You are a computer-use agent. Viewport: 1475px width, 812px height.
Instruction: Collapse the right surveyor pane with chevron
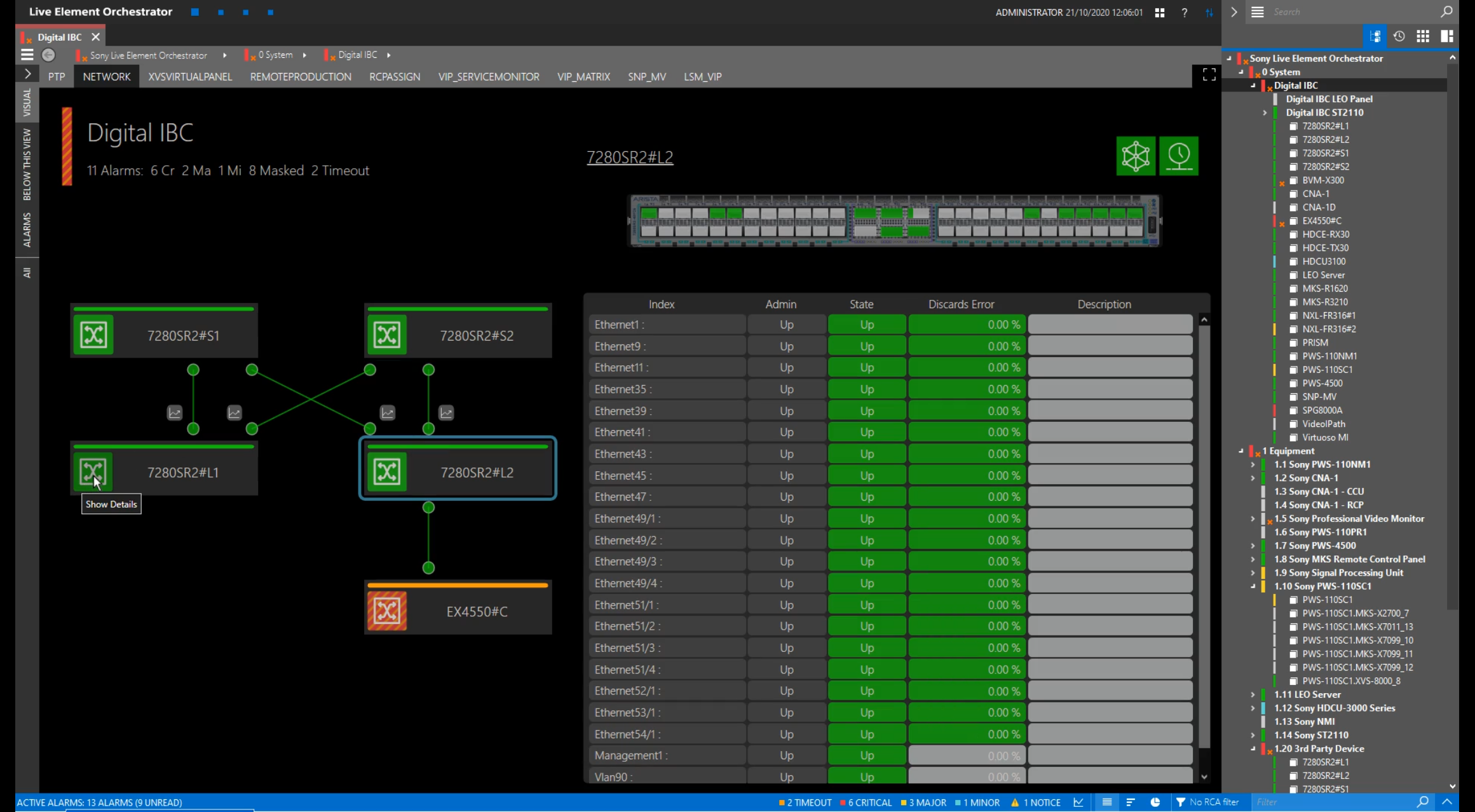tap(1234, 12)
